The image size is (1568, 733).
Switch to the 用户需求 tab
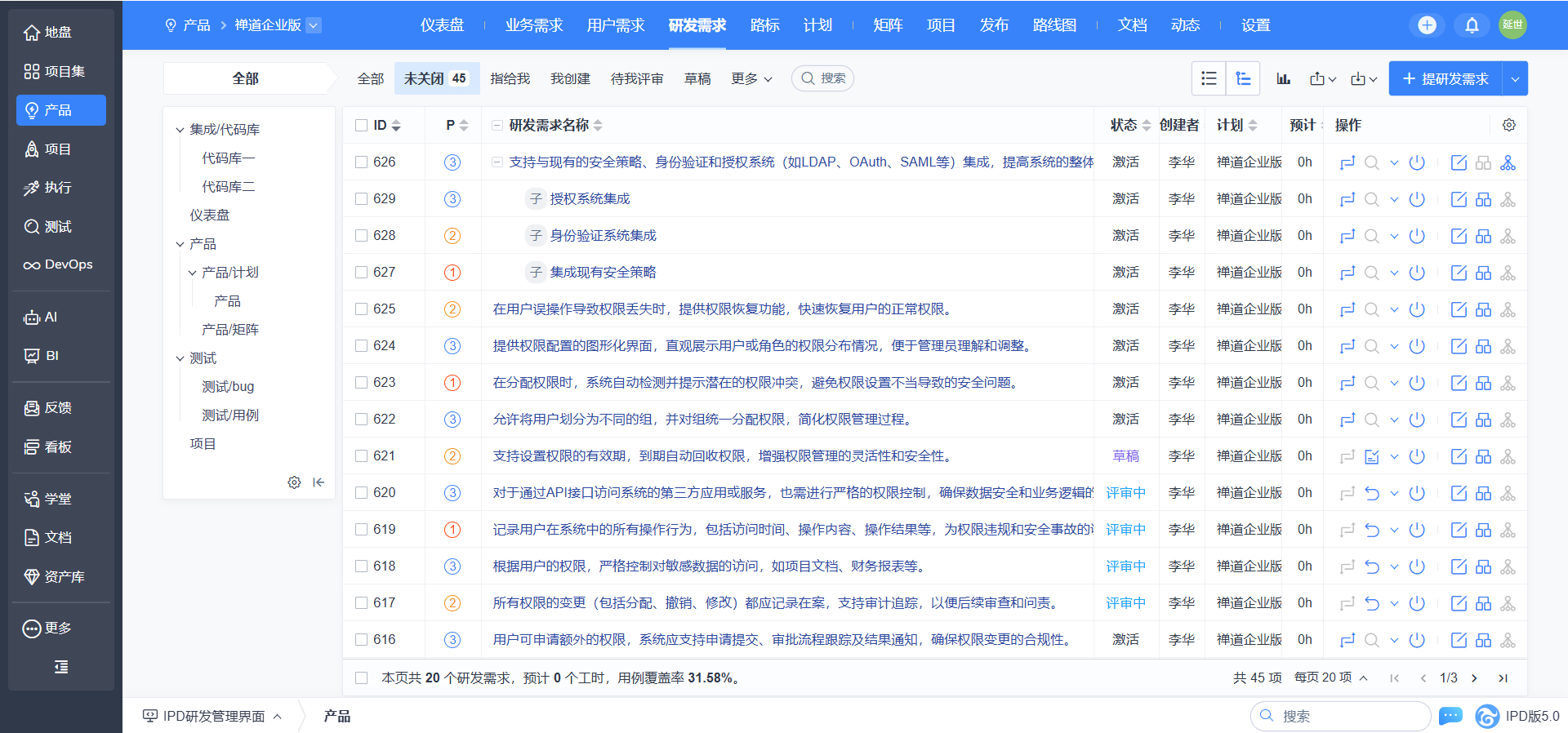(x=616, y=25)
